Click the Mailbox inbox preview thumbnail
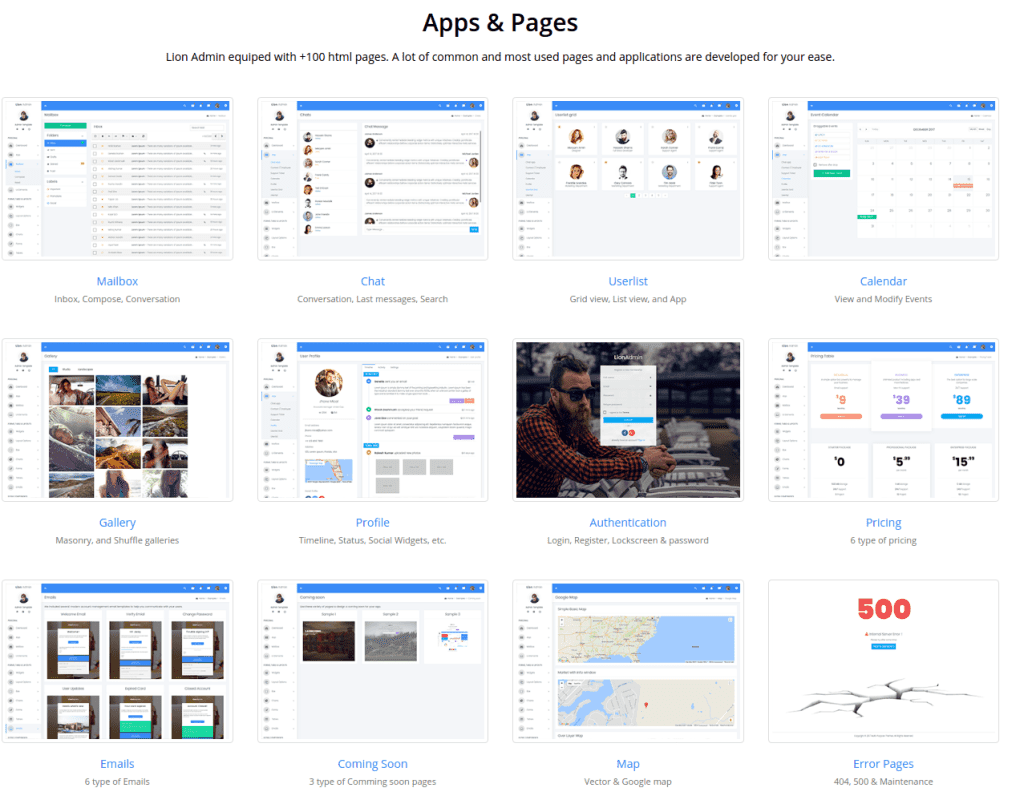The width and height of the screenshot is (1024, 808). 117,179
